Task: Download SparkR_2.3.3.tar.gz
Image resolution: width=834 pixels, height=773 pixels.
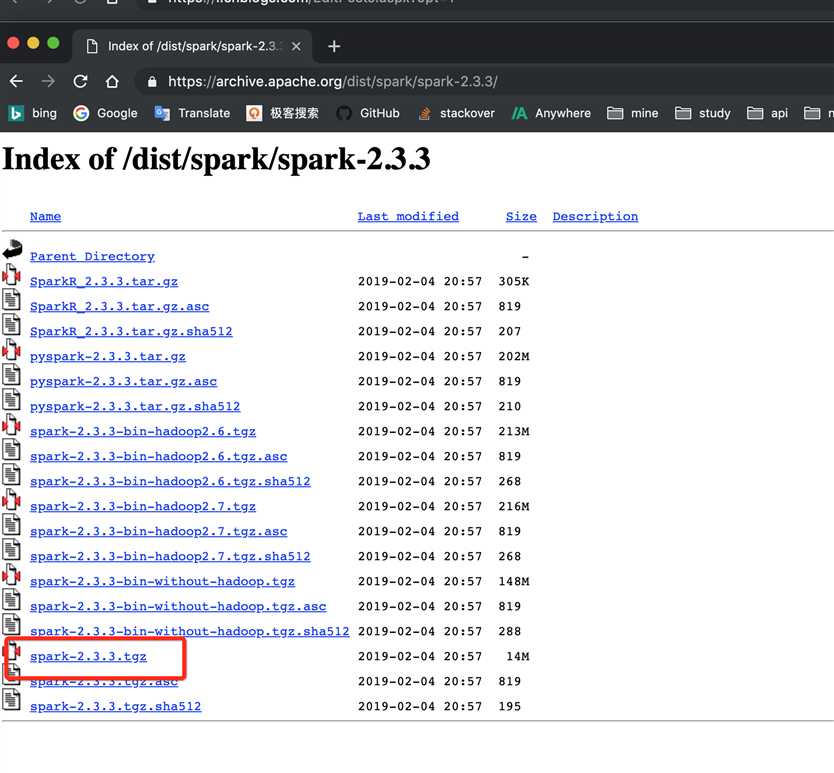Action: 104,281
